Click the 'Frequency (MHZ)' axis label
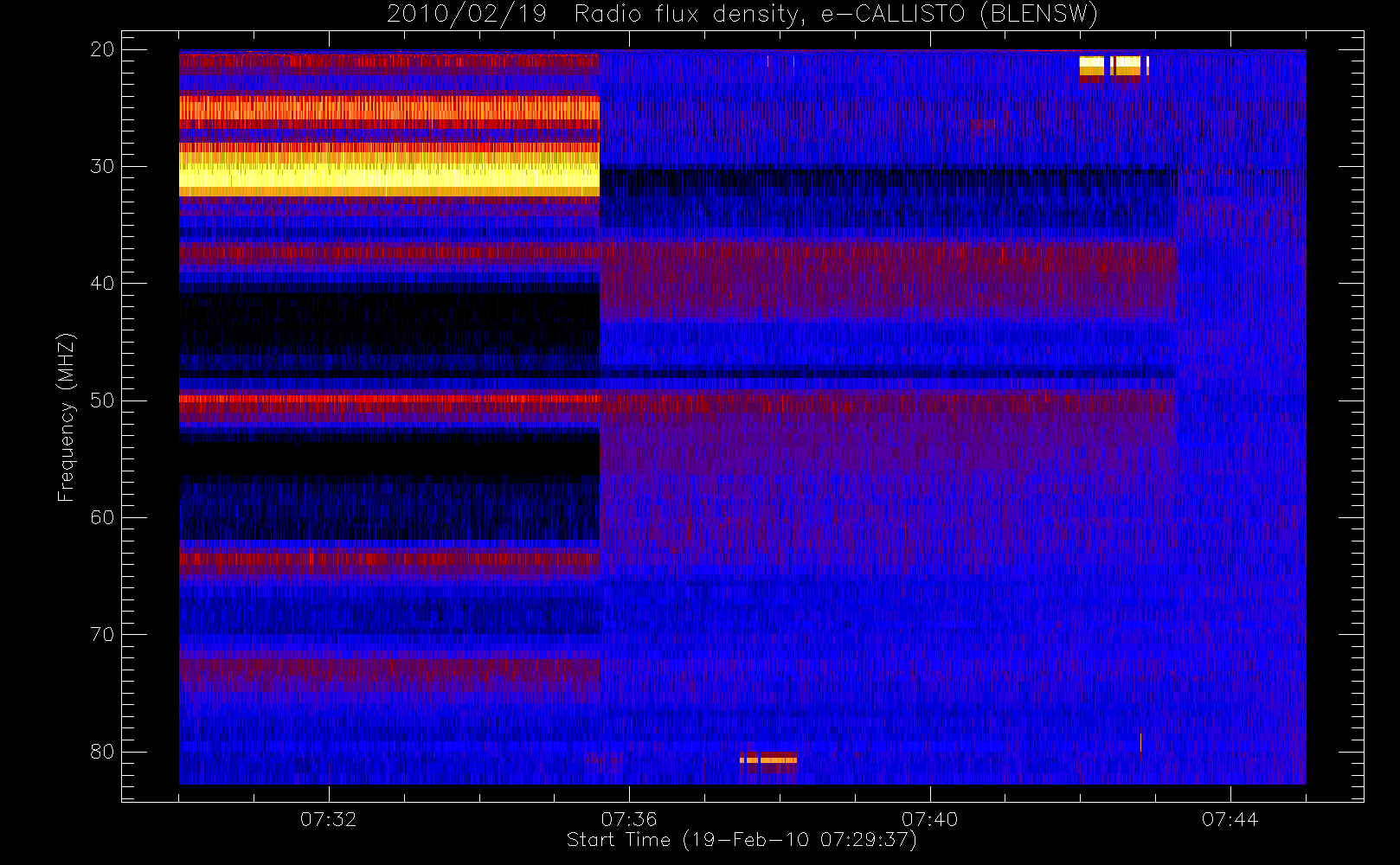Image resolution: width=1400 pixels, height=865 pixels. point(66,417)
